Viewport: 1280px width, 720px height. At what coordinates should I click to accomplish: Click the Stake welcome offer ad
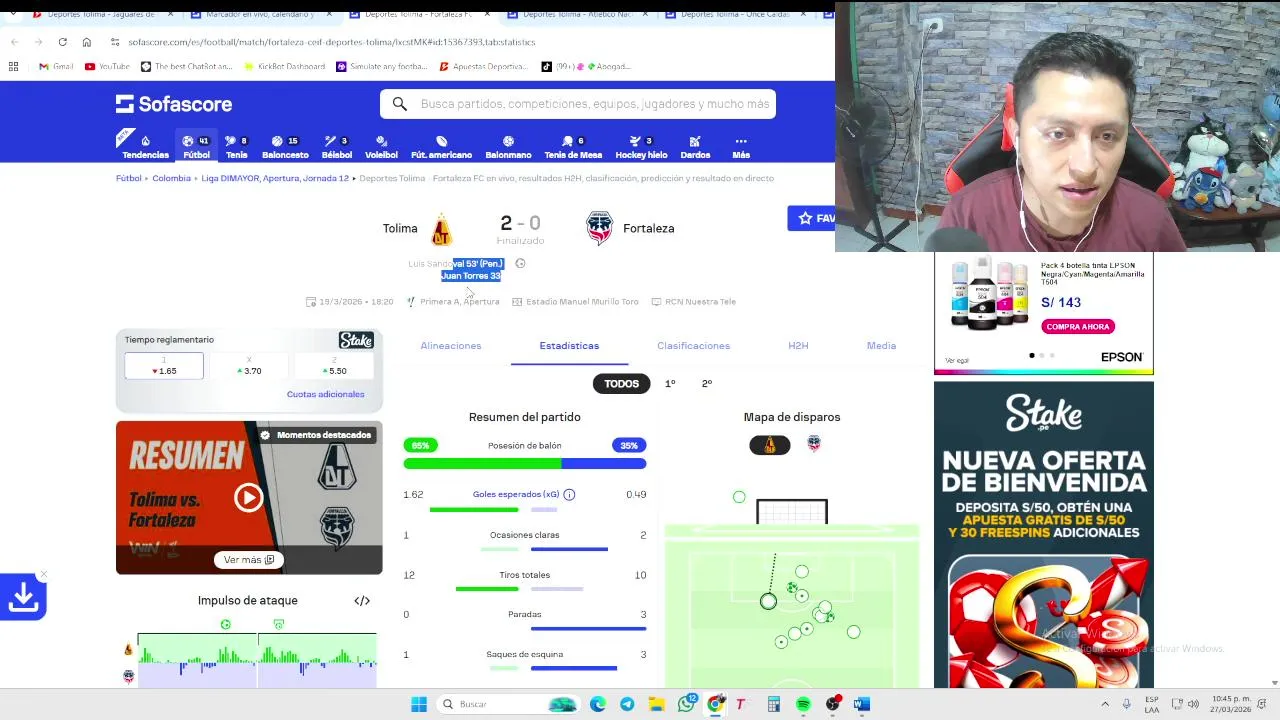pos(1044,535)
